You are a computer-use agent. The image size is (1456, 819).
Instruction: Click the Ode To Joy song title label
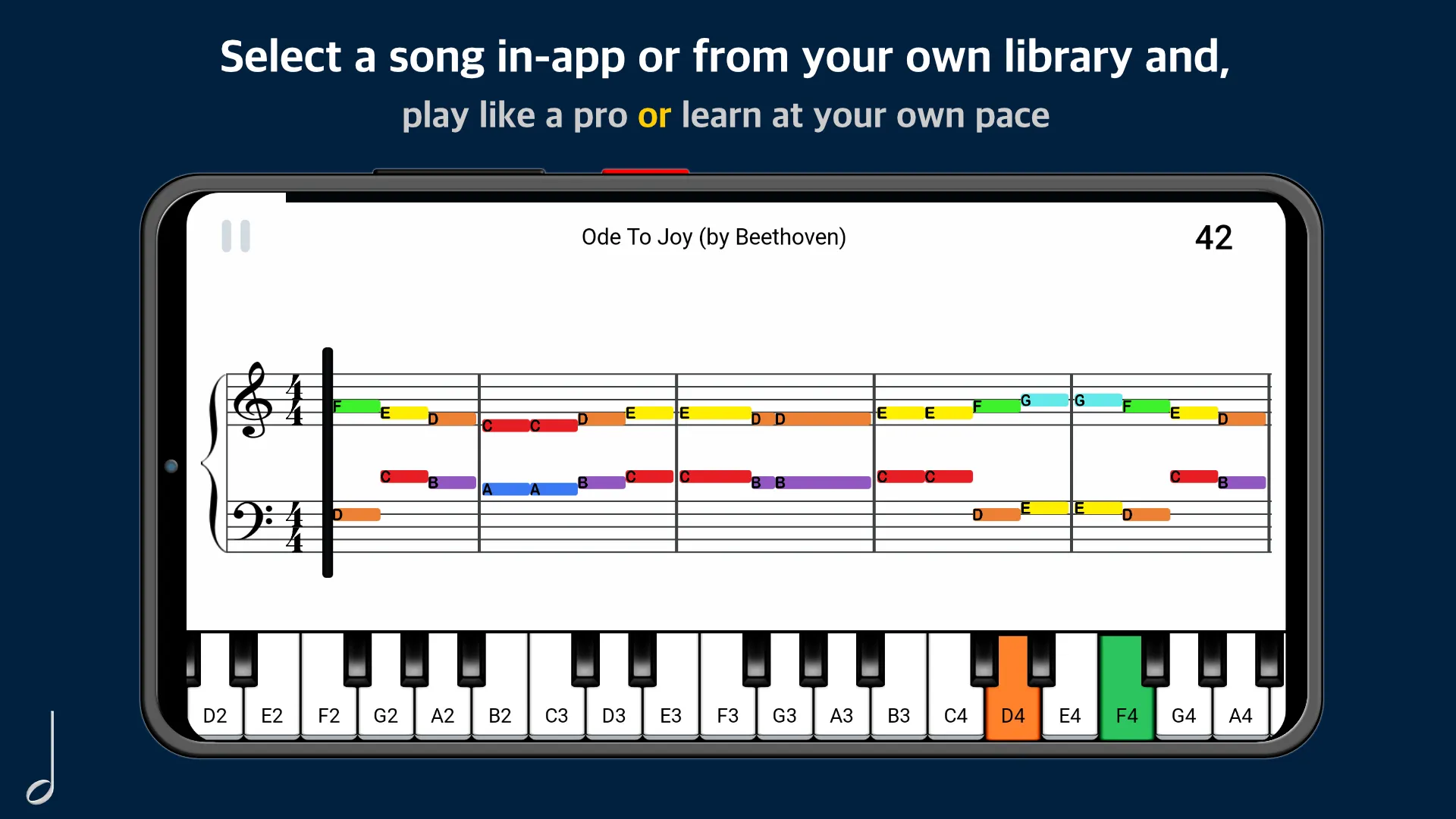[713, 236]
